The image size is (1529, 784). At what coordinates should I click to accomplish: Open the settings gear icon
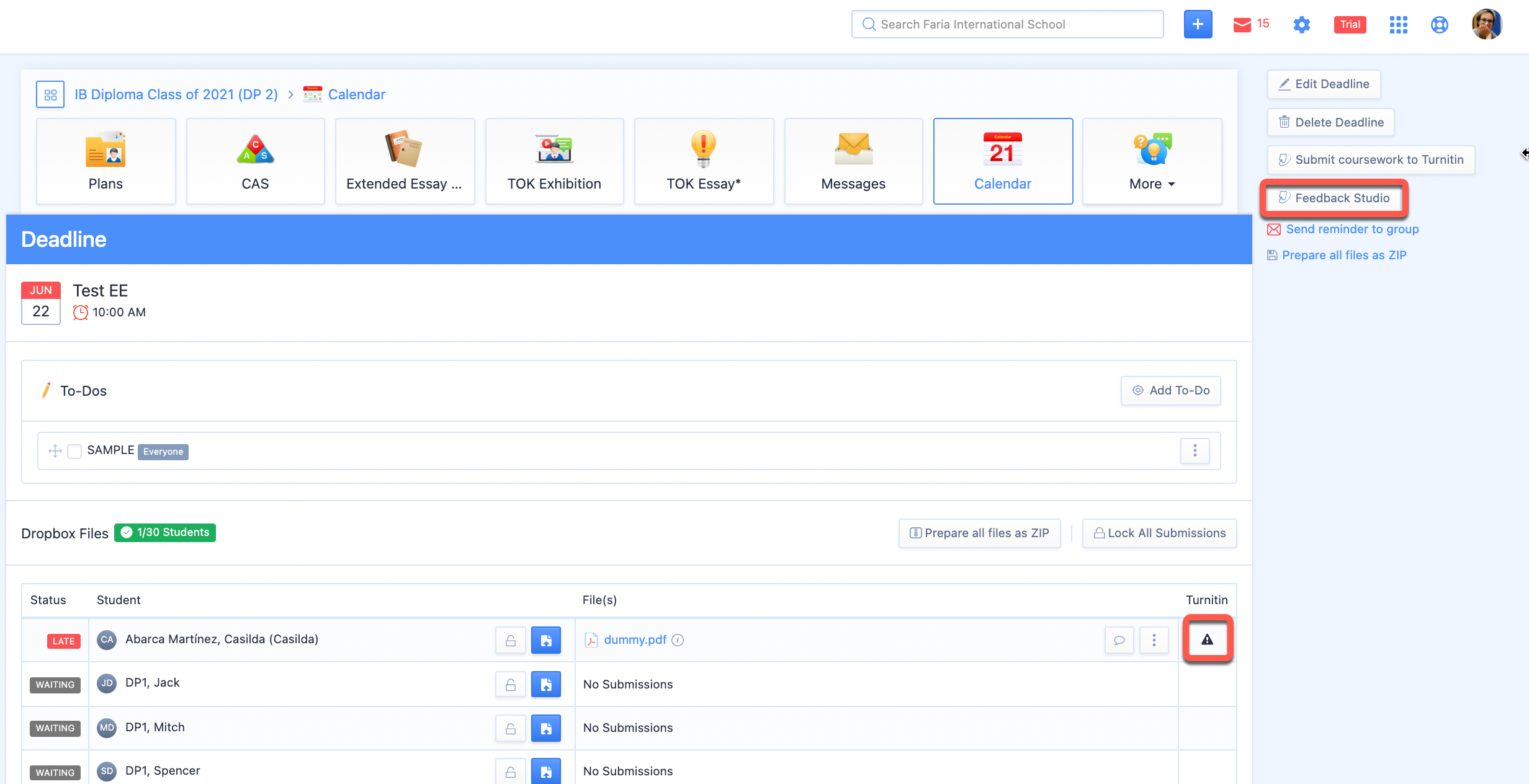[1301, 24]
